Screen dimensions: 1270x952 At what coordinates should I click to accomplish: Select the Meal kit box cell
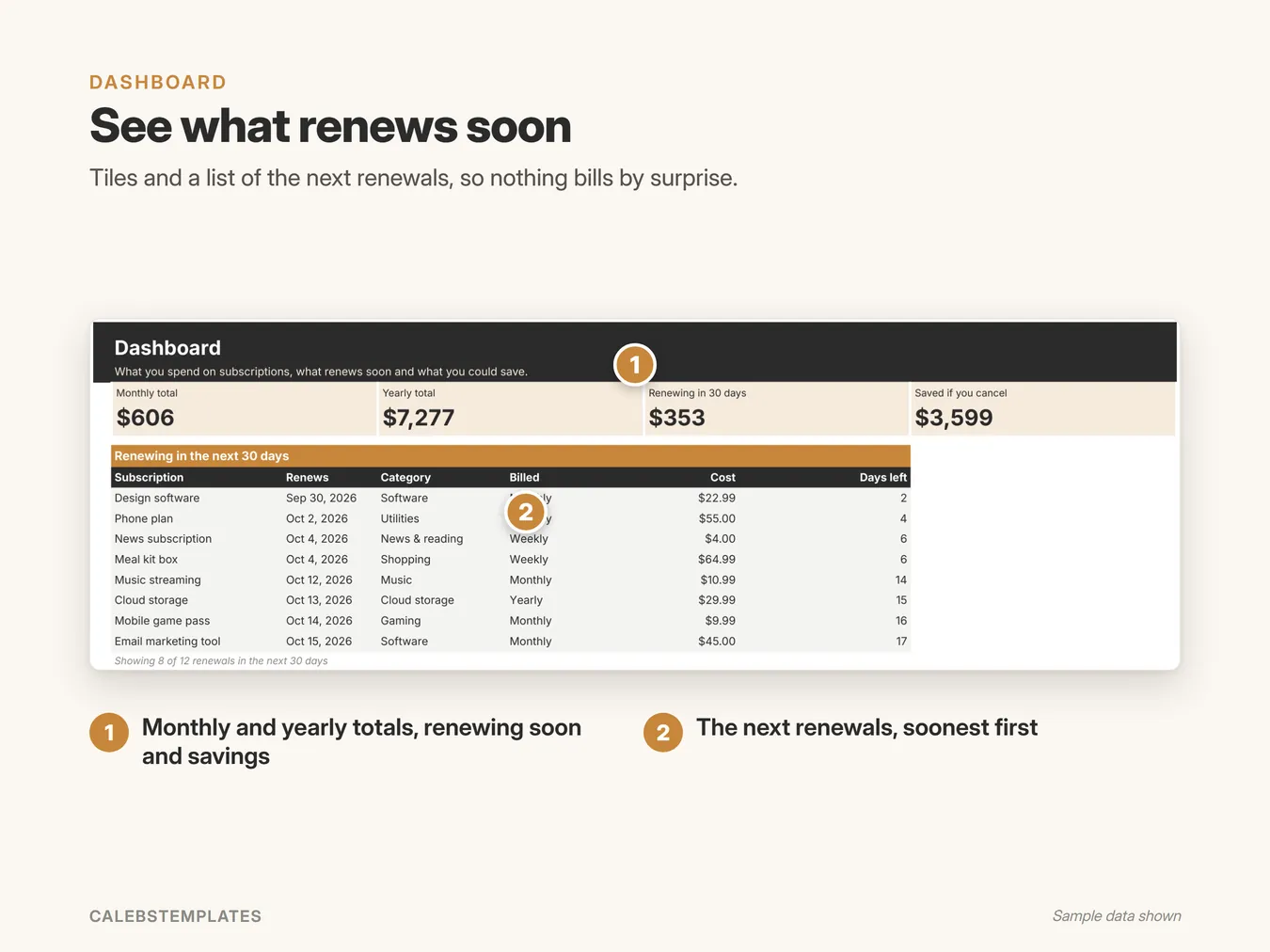tap(146, 560)
